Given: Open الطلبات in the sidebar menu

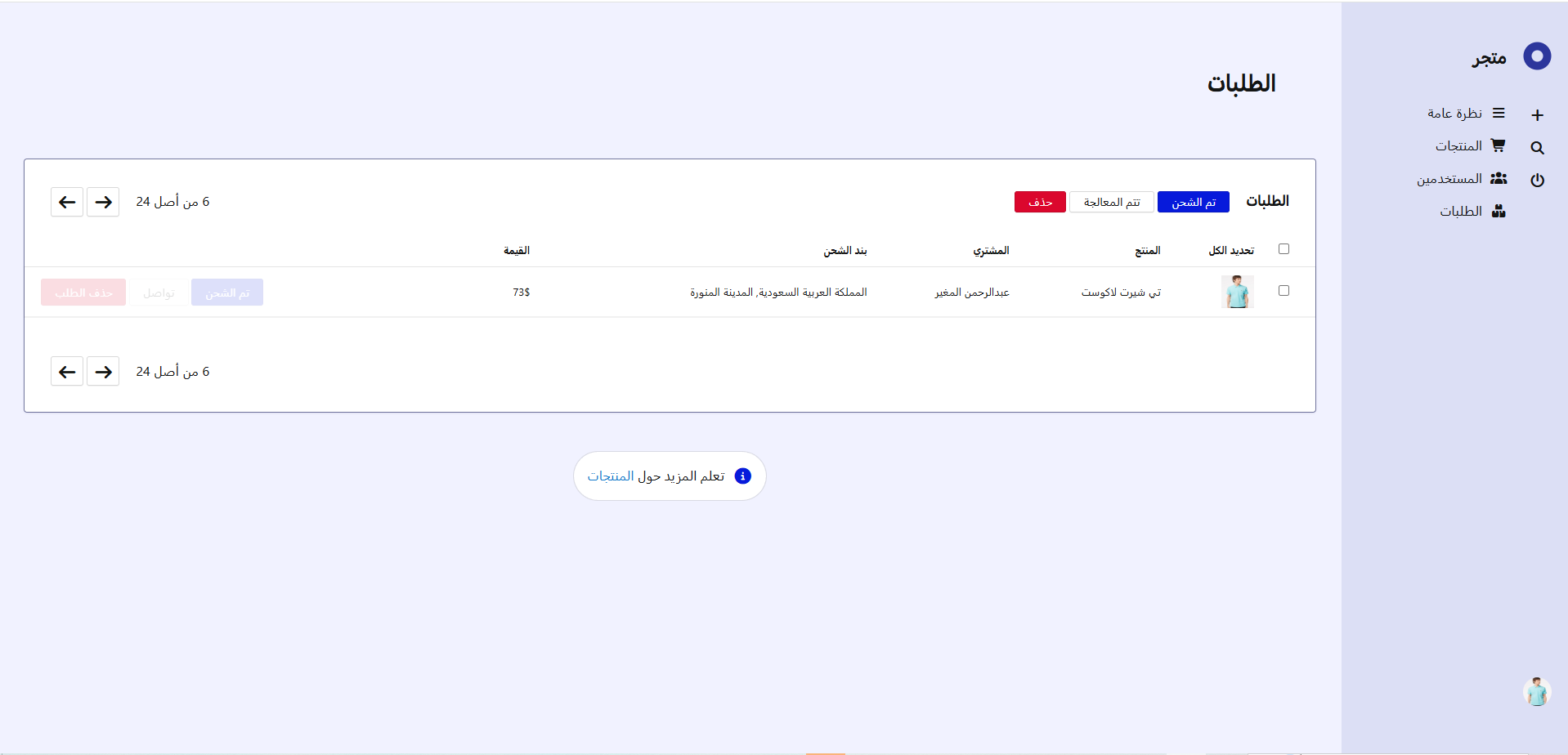Looking at the screenshot, I should pyautogui.click(x=1461, y=212).
